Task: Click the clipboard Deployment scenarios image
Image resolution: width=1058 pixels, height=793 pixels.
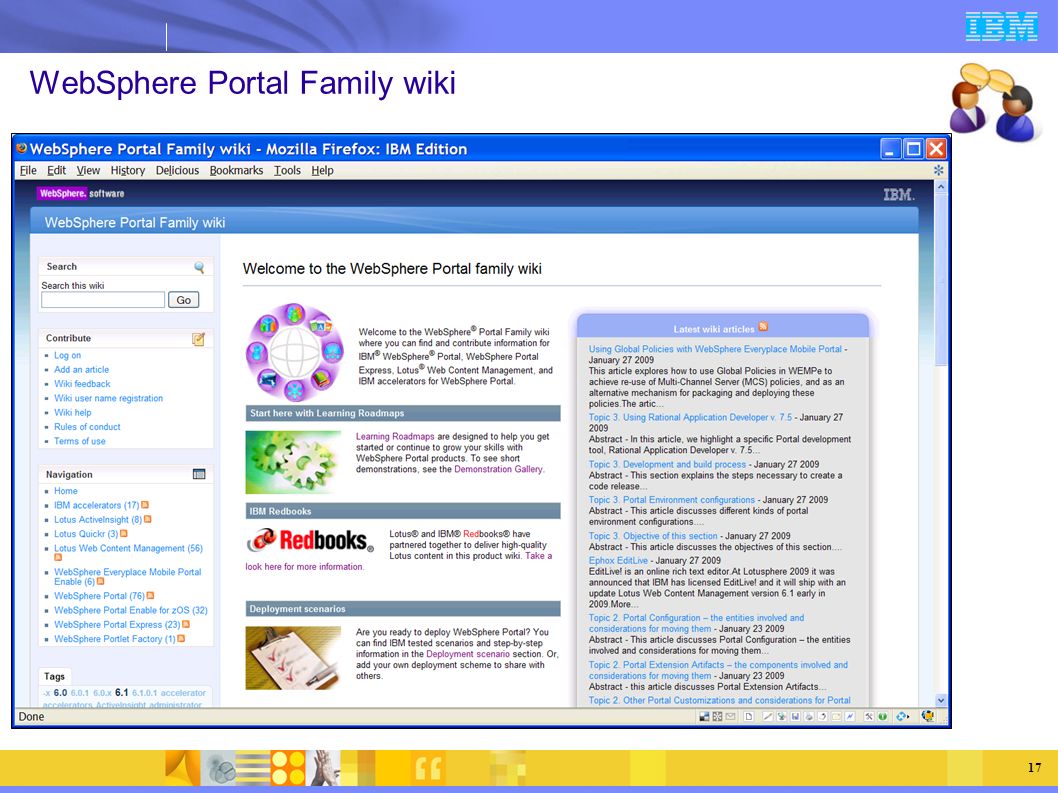Action: (294, 658)
